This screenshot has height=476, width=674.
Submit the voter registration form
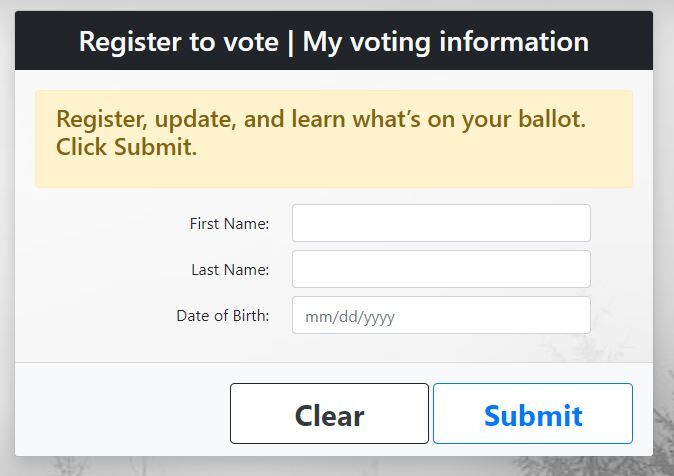[532, 414]
